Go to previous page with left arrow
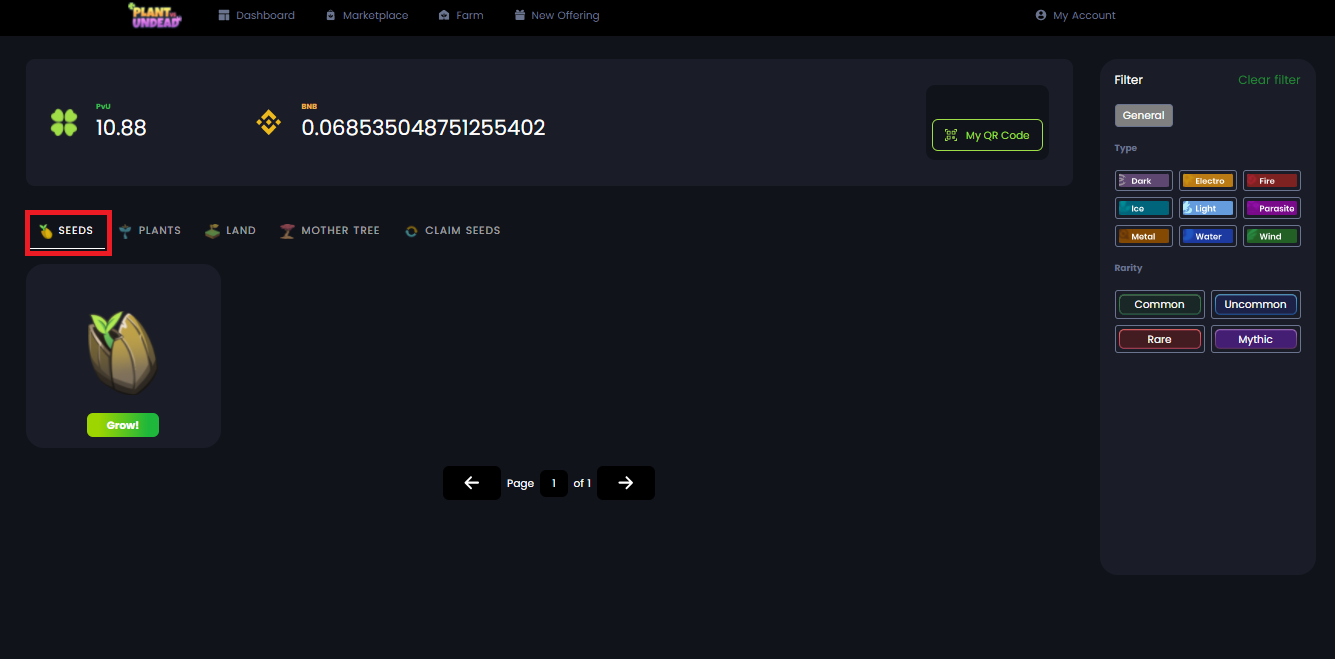1335x659 pixels. coord(472,483)
